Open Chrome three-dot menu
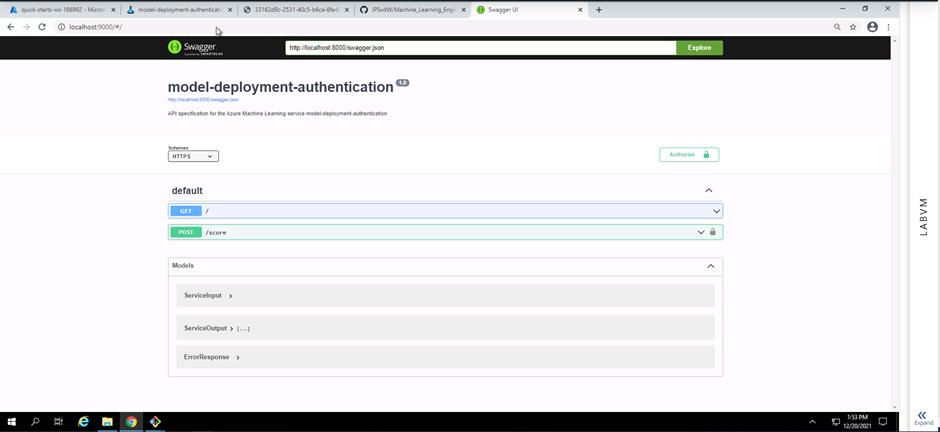This screenshot has height=432, width=940. click(888, 27)
